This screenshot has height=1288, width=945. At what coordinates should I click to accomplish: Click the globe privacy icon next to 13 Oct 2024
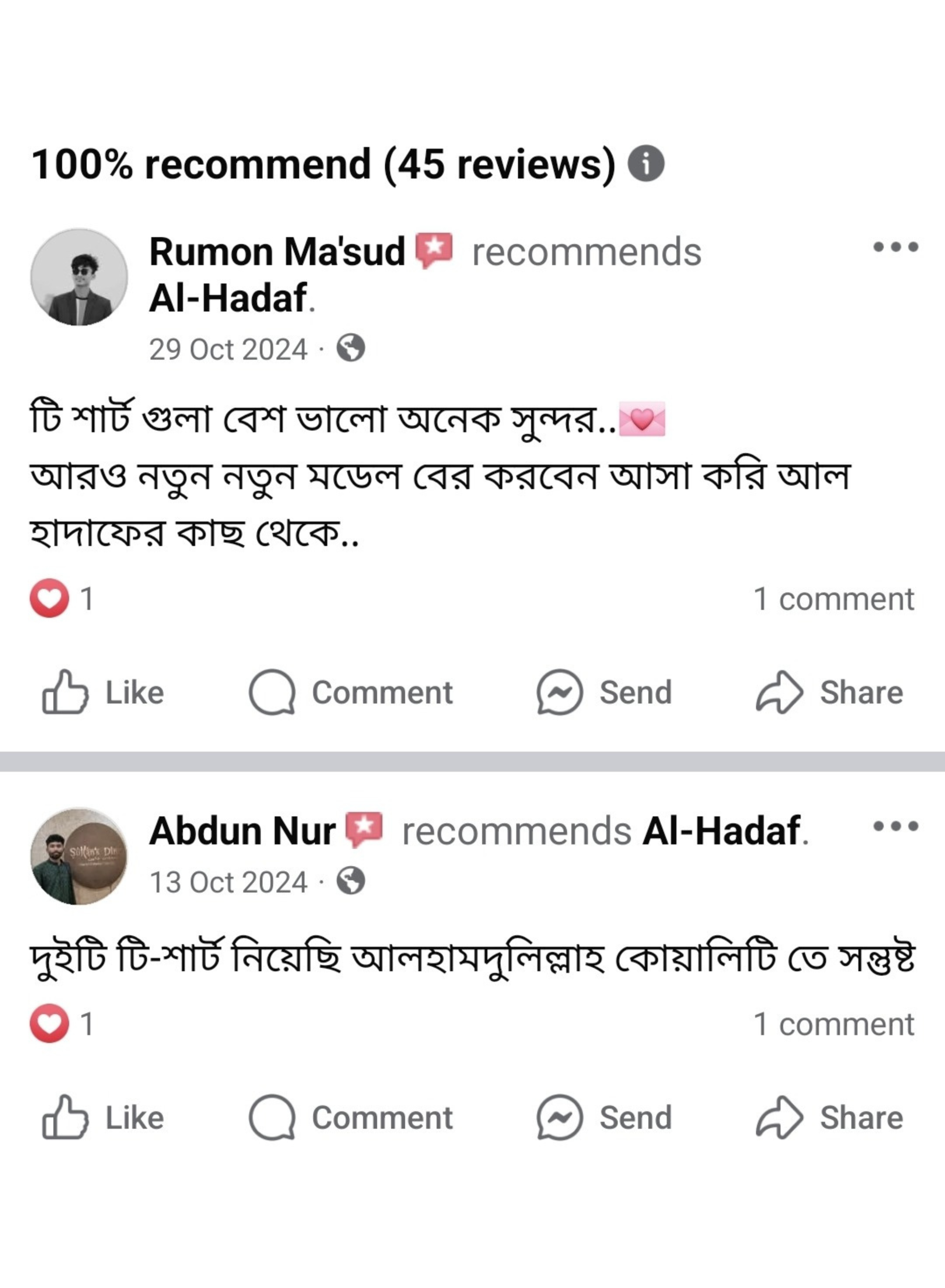[x=351, y=882]
